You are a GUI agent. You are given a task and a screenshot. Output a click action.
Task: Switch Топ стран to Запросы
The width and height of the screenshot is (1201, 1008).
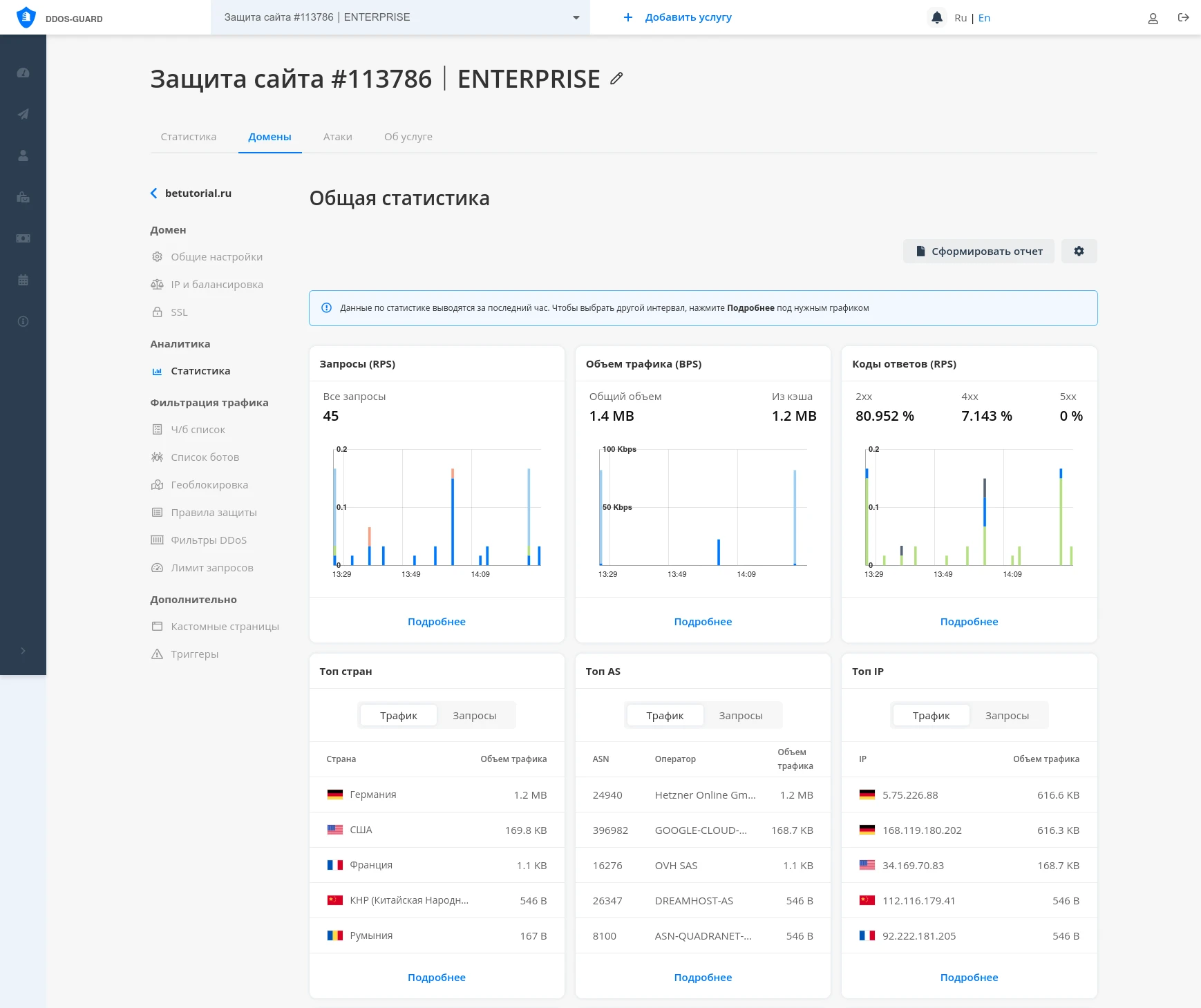[474, 716]
